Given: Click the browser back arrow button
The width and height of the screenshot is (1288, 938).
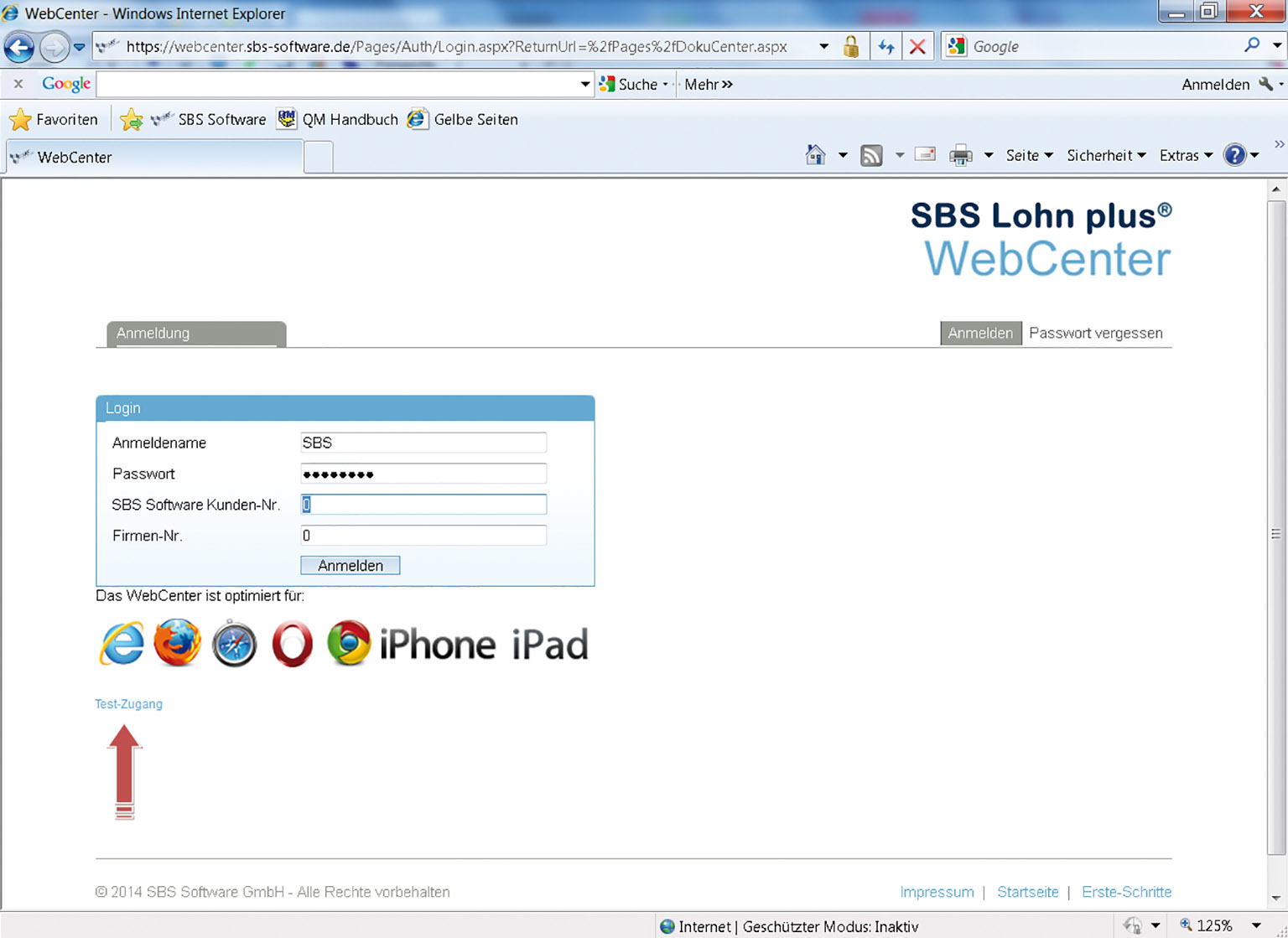Looking at the screenshot, I should [x=18, y=48].
